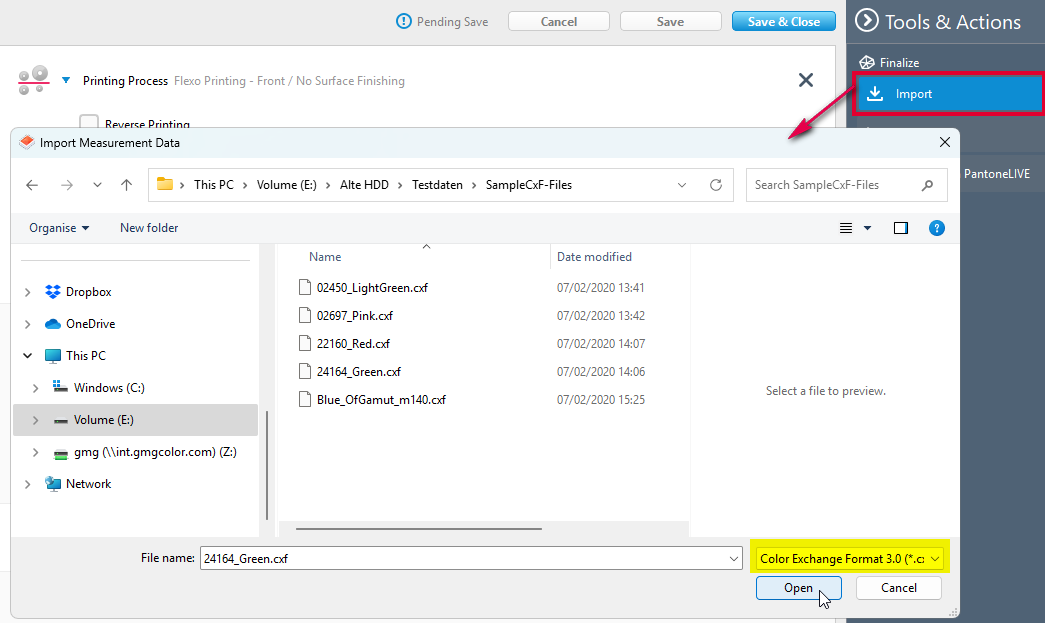Click the horizontal scrollbar in file list
This screenshot has height=623, width=1045.
point(419,528)
